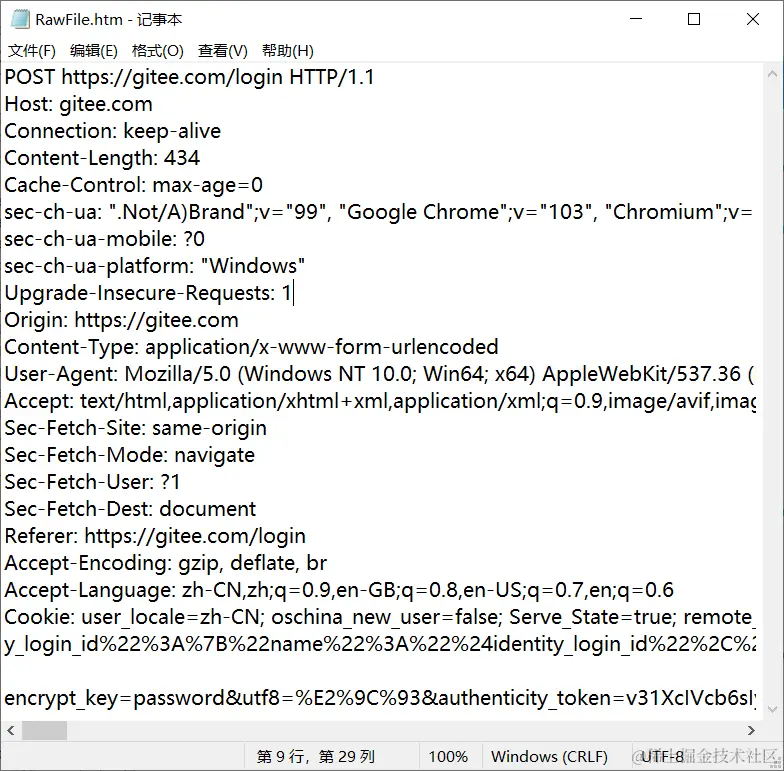Close the RawFile.htm Notepad window

(752, 19)
